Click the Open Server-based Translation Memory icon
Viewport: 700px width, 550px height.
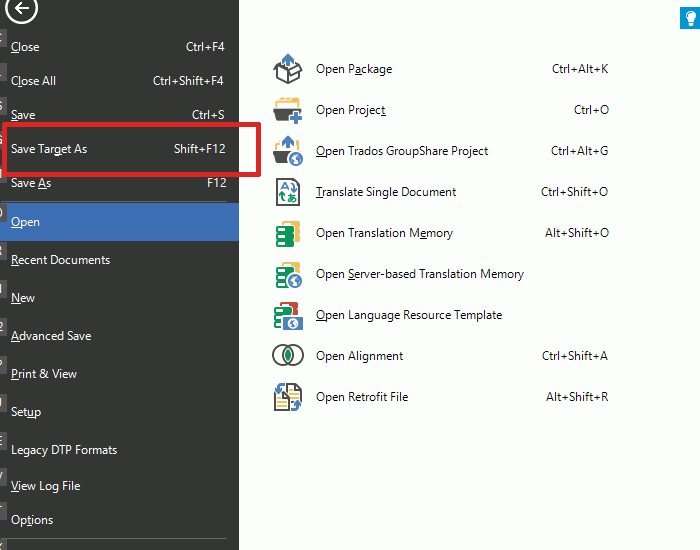point(288,274)
